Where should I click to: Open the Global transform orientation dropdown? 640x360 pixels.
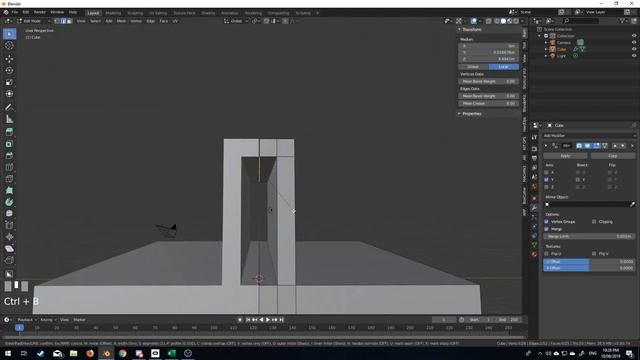236,21
